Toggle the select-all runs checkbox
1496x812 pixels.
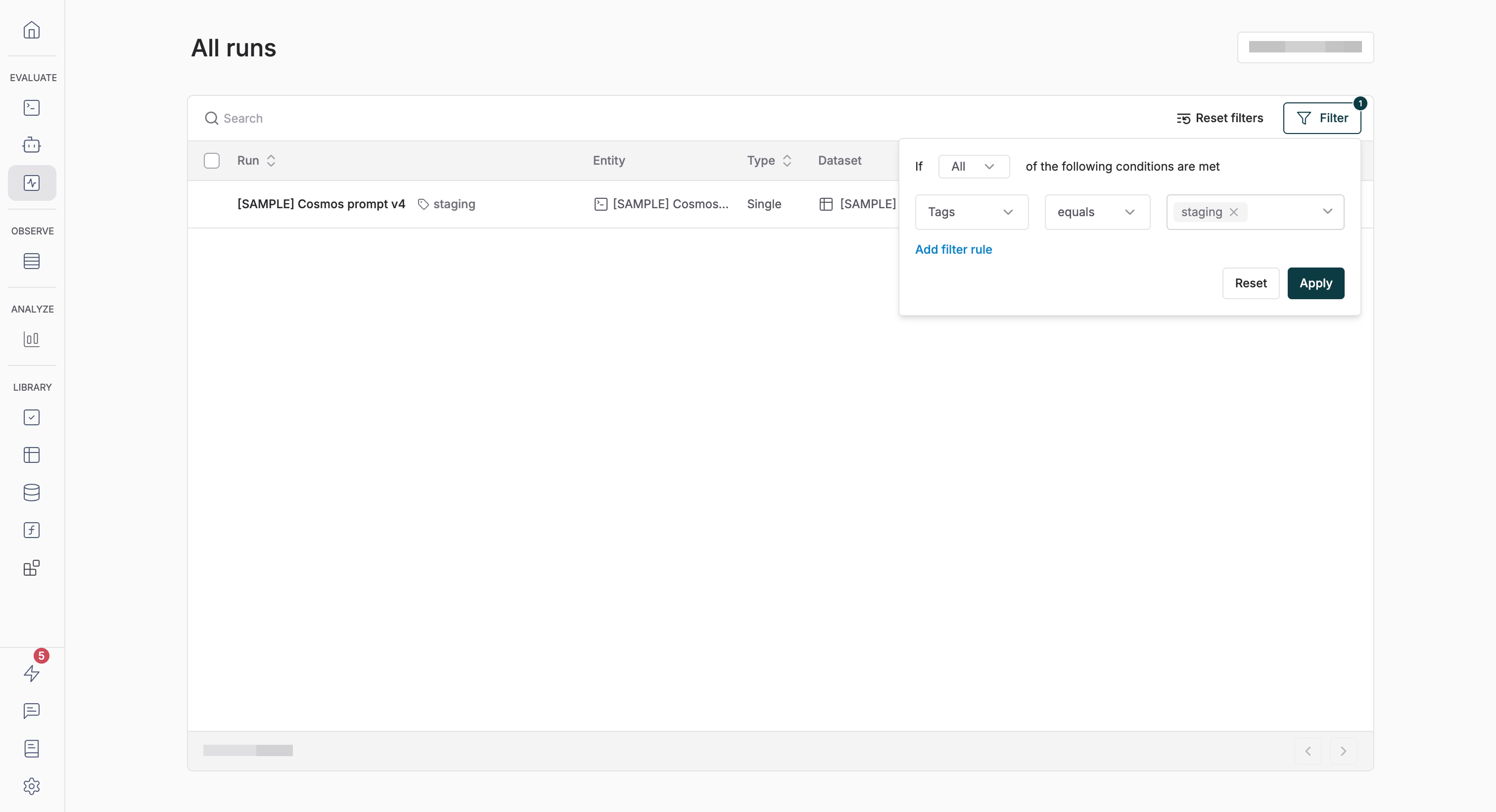[211, 161]
